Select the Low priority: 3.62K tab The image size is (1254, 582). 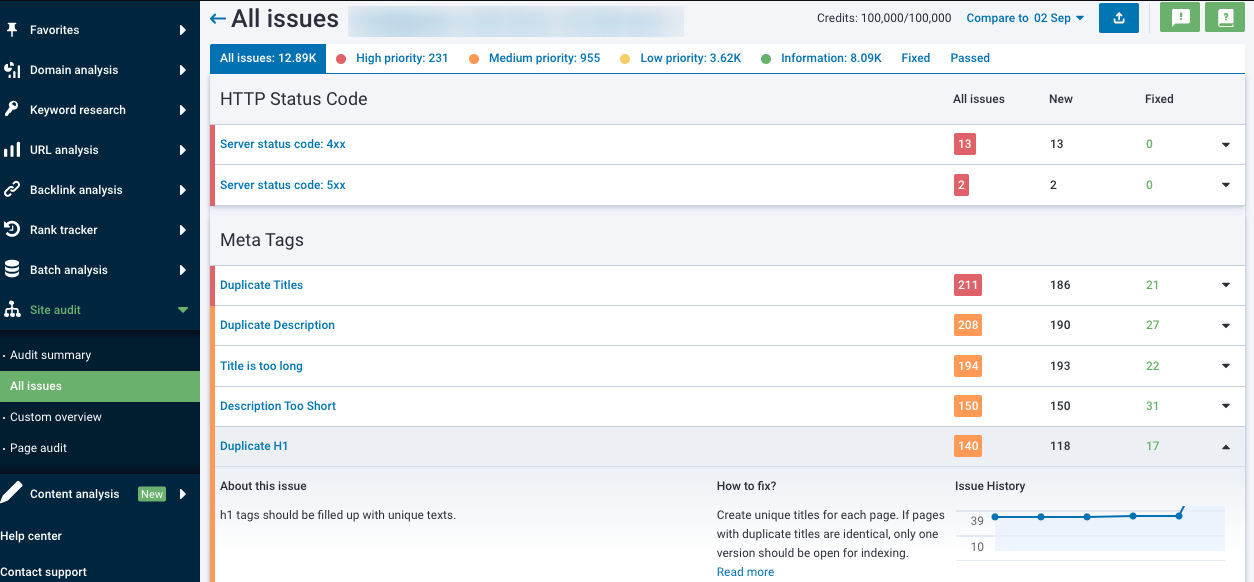[x=690, y=58]
